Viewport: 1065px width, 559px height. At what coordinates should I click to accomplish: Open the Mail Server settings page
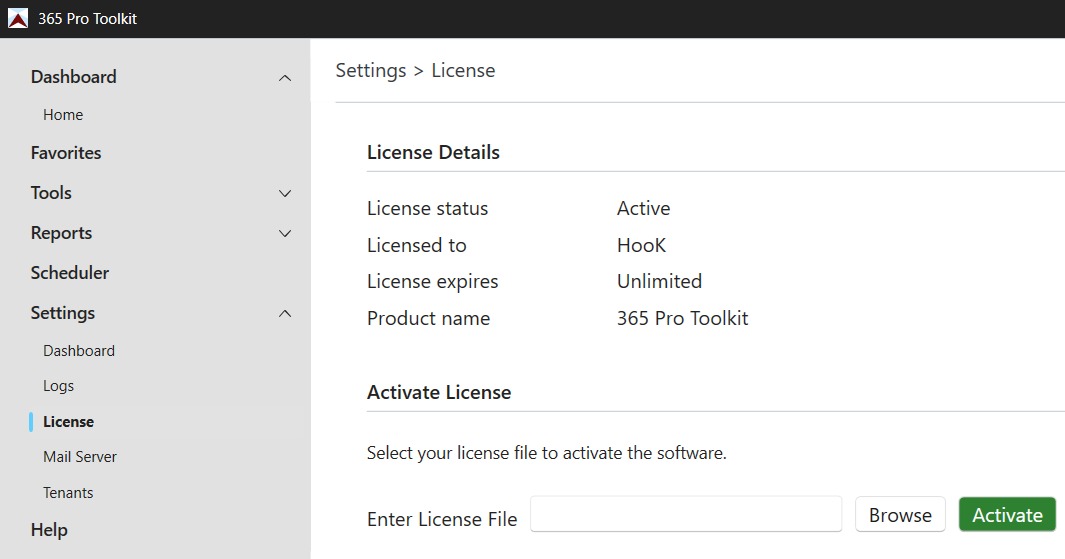[80, 457]
